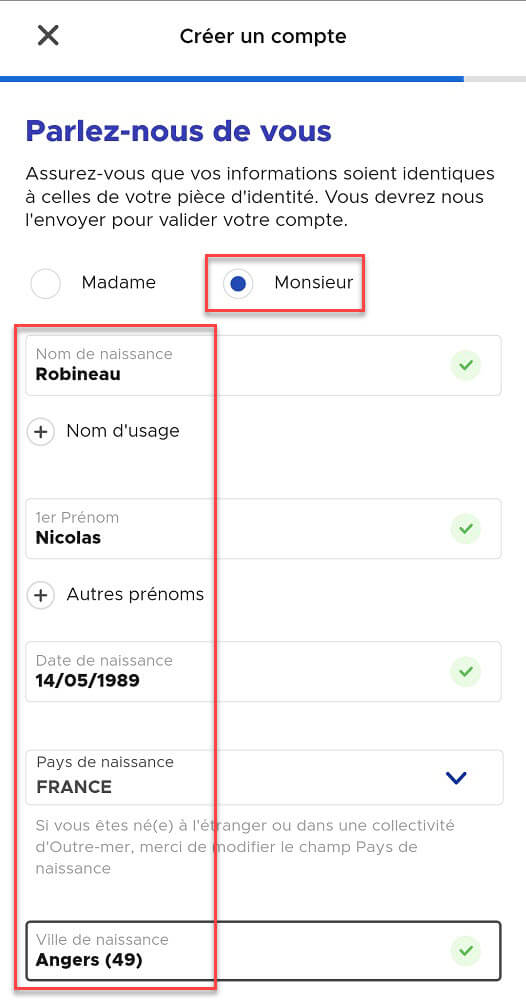
Task: Click green checkmark beside Robineau
Action: 465,365
